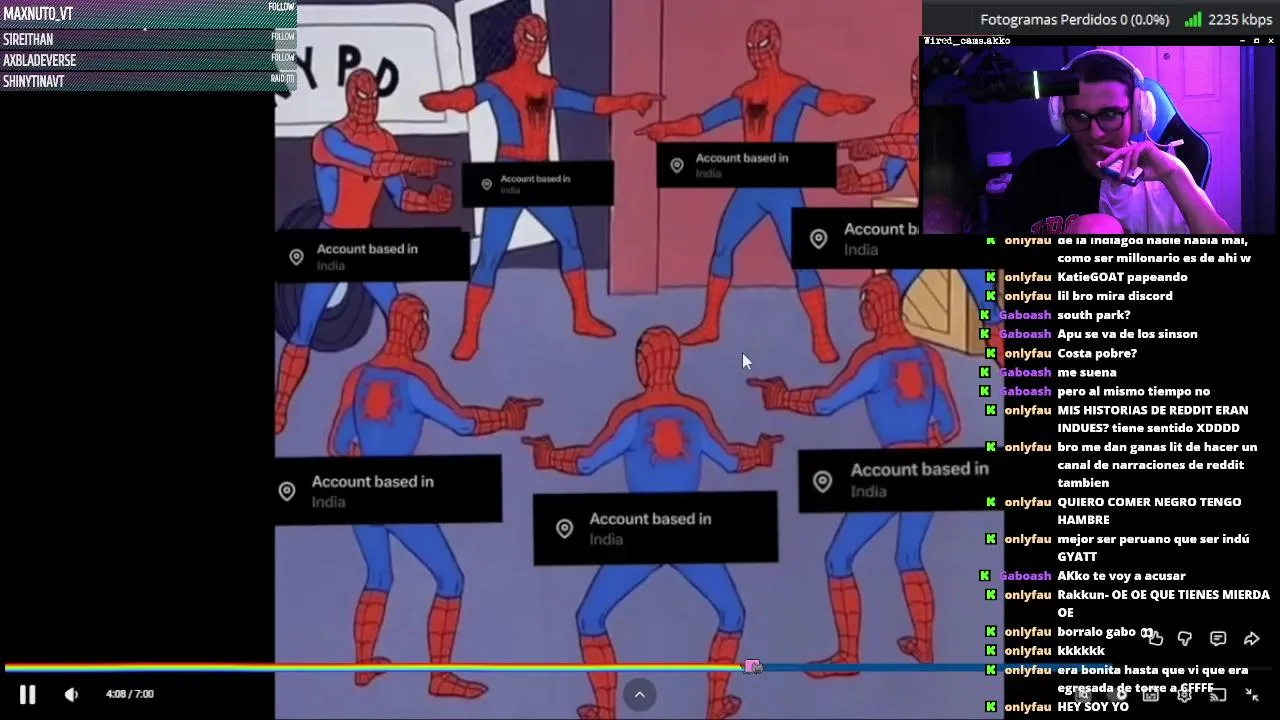Click the cast to device icon
The image size is (1280, 720).
(1218, 694)
